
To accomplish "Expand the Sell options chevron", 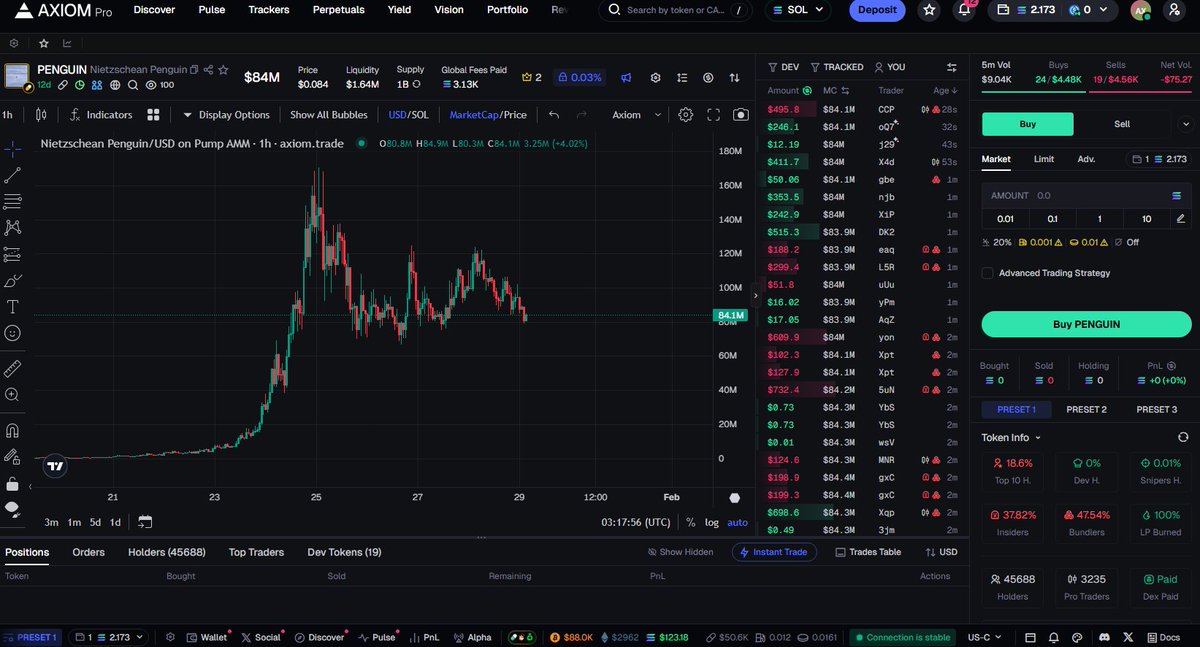I will [x=1185, y=124].
